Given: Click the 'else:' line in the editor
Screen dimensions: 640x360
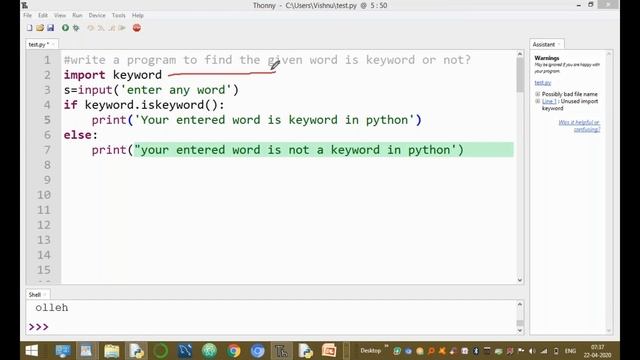Looking at the screenshot, I should tap(80, 135).
